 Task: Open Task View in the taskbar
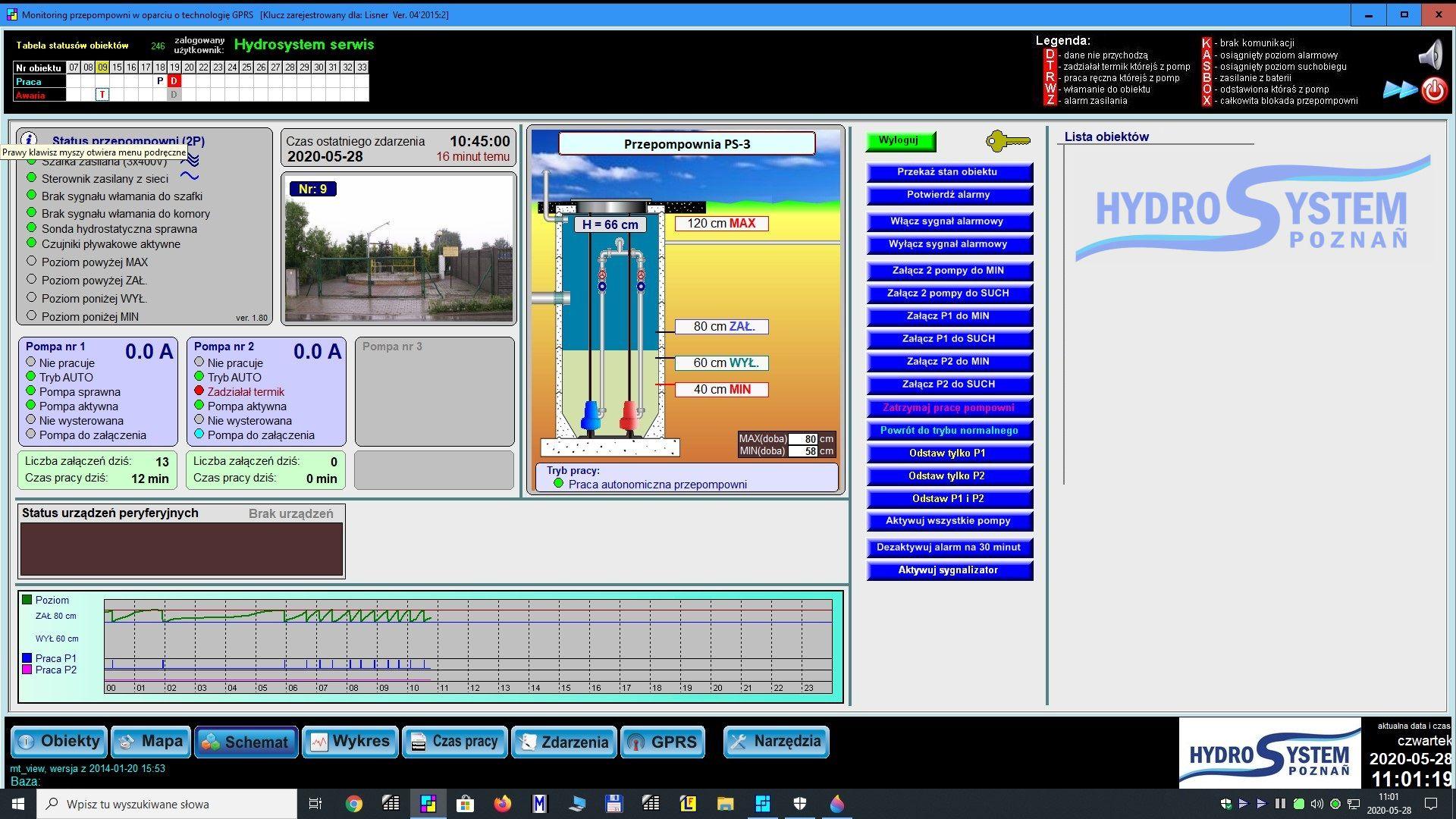[315, 804]
